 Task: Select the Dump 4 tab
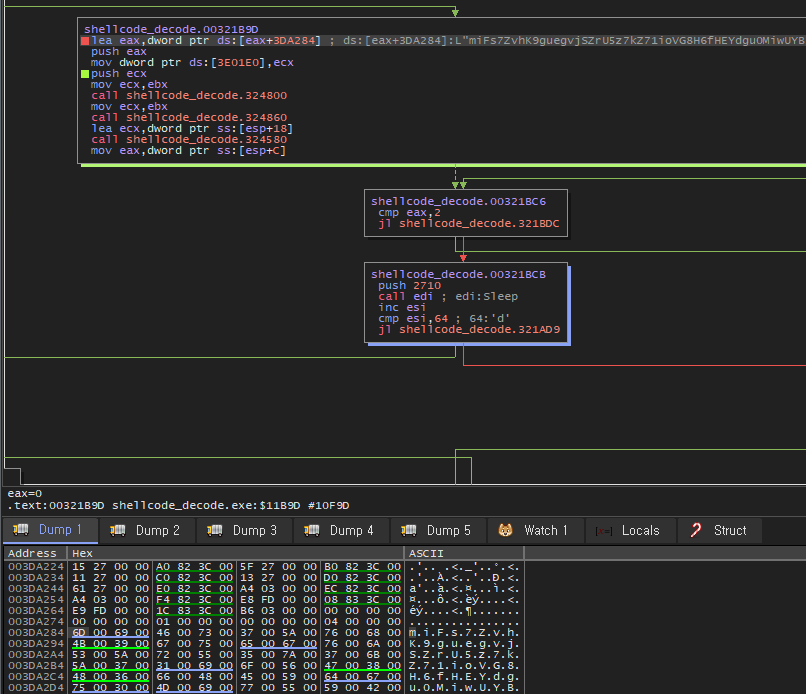339,530
